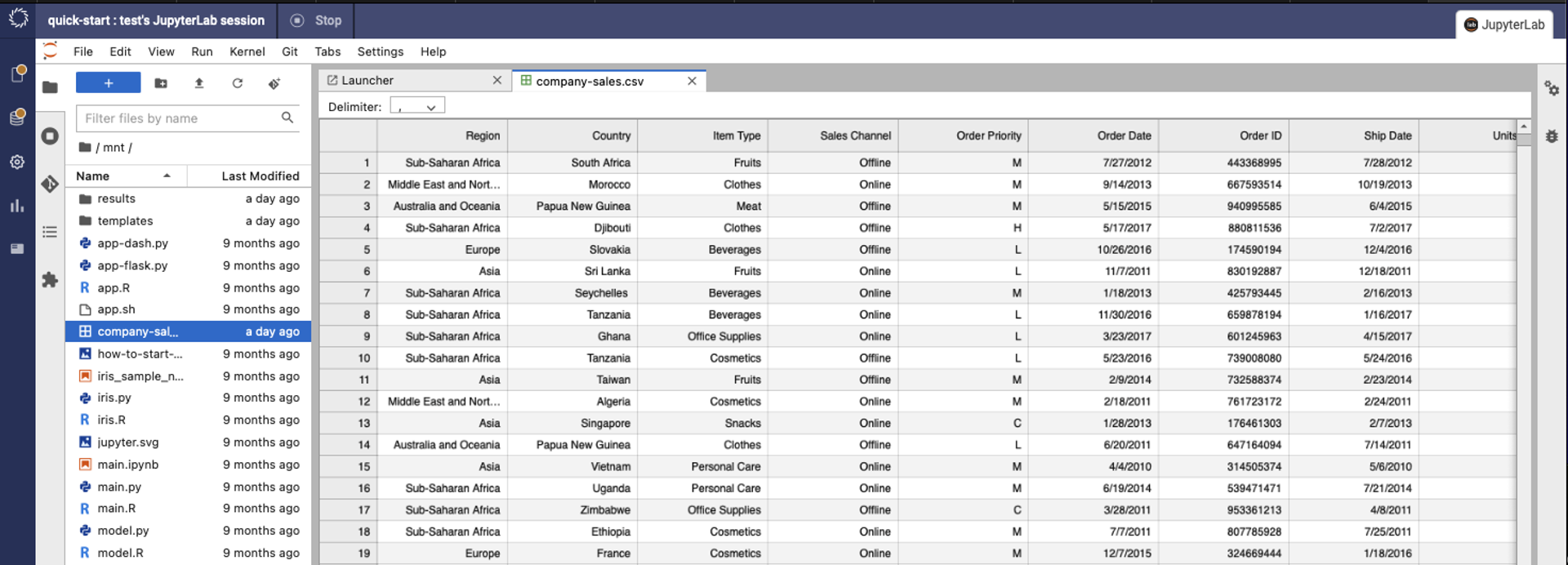Open the running terminals and kernels icon
This screenshot has width=1568, height=565.
pos(50,136)
